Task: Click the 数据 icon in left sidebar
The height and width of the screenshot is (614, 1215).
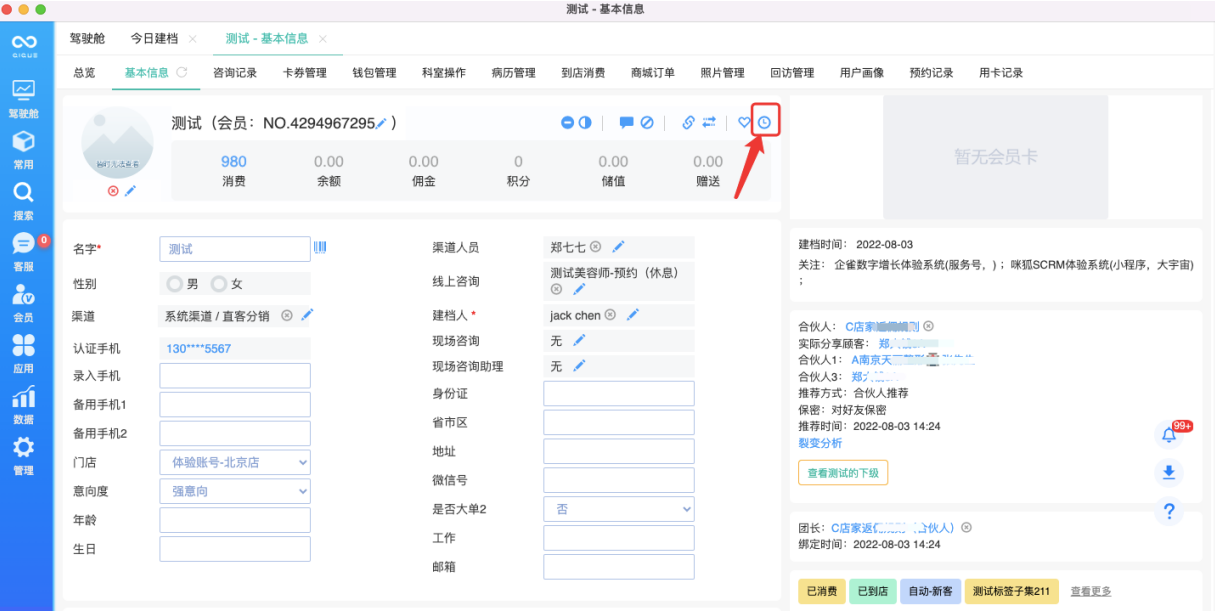Action: (22, 398)
